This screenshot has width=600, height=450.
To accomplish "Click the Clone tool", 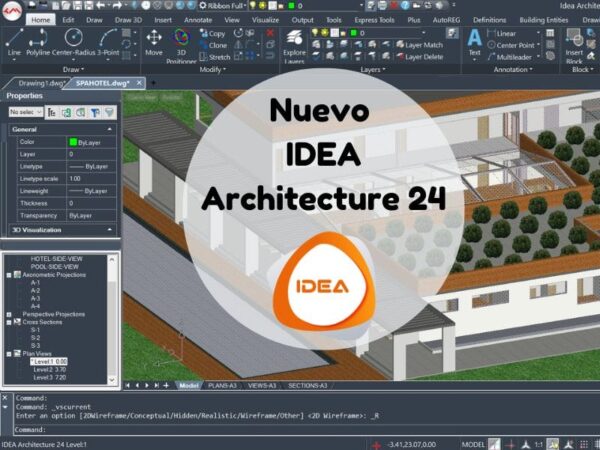I will click(x=213, y=46).
